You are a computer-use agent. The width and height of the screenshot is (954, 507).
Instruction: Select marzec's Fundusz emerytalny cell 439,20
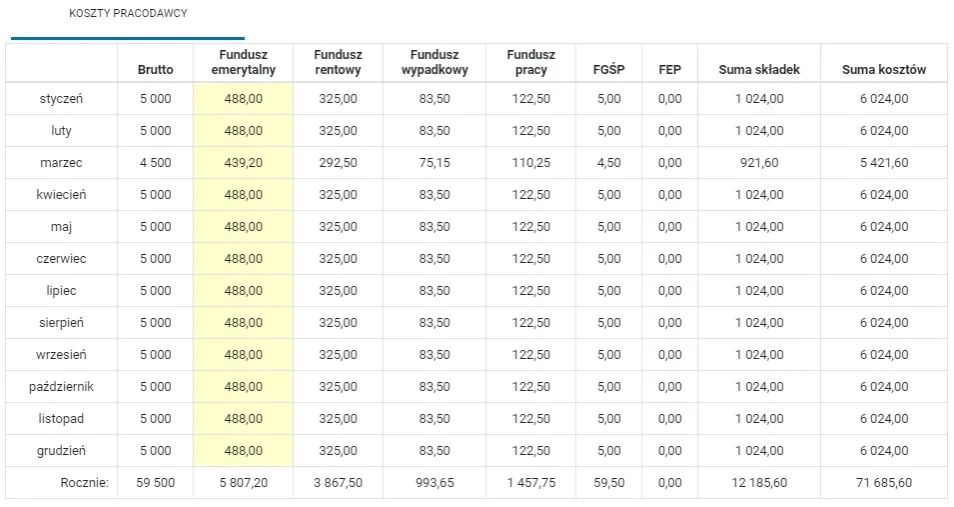pos(243,163)
